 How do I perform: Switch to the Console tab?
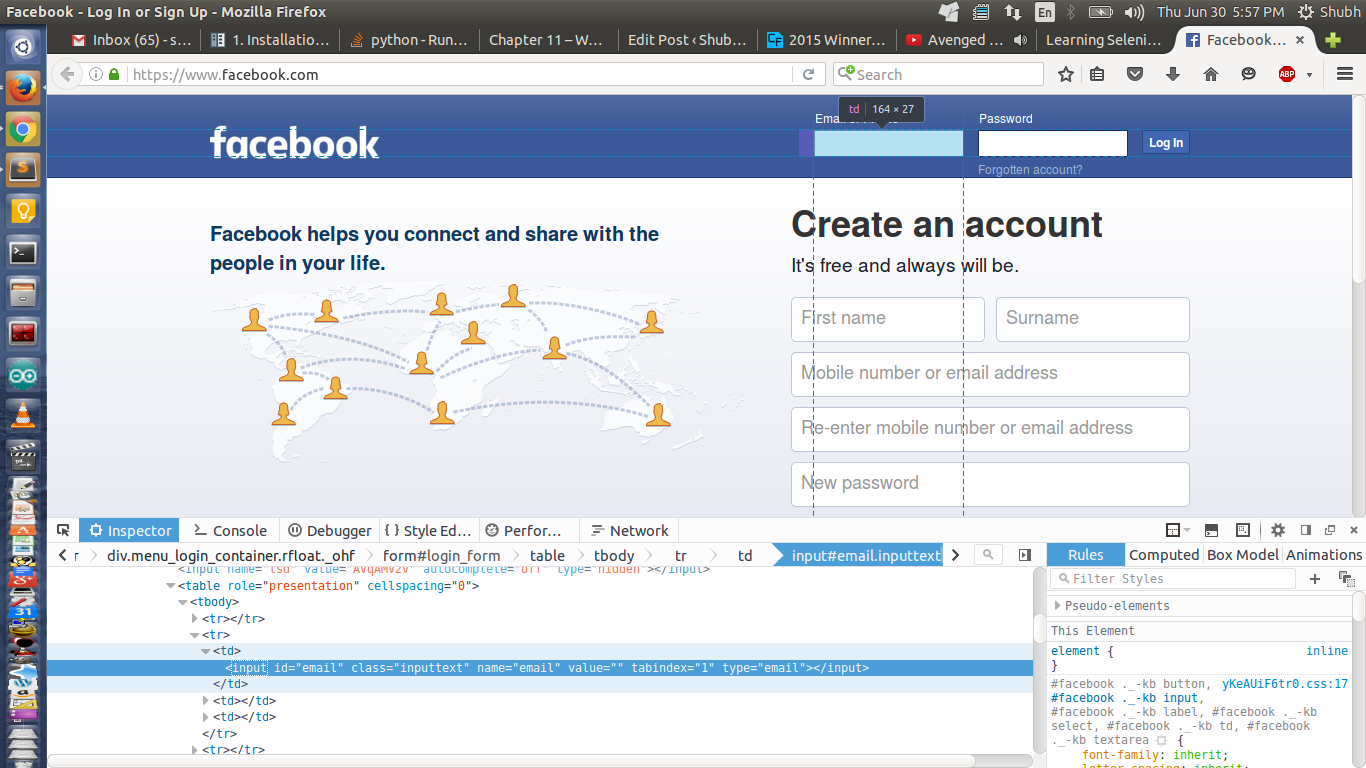pos(230,530)
